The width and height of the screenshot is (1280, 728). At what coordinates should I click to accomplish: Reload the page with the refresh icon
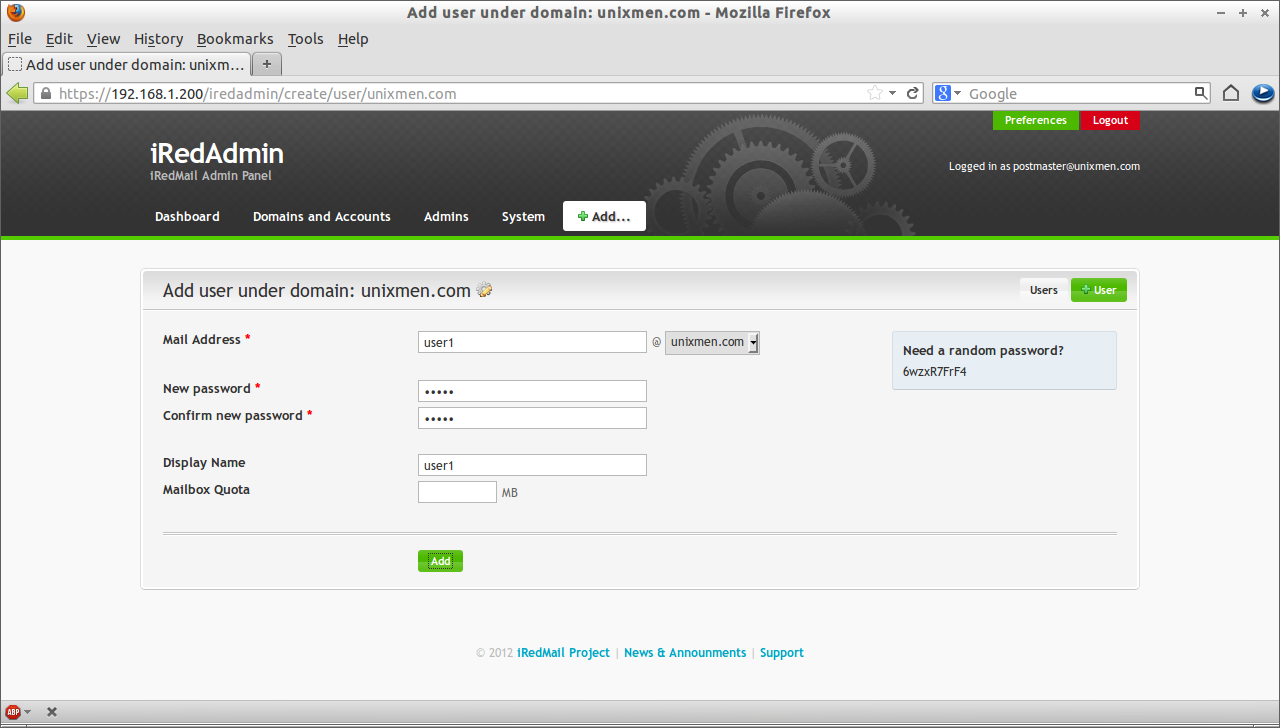point(913,93)
